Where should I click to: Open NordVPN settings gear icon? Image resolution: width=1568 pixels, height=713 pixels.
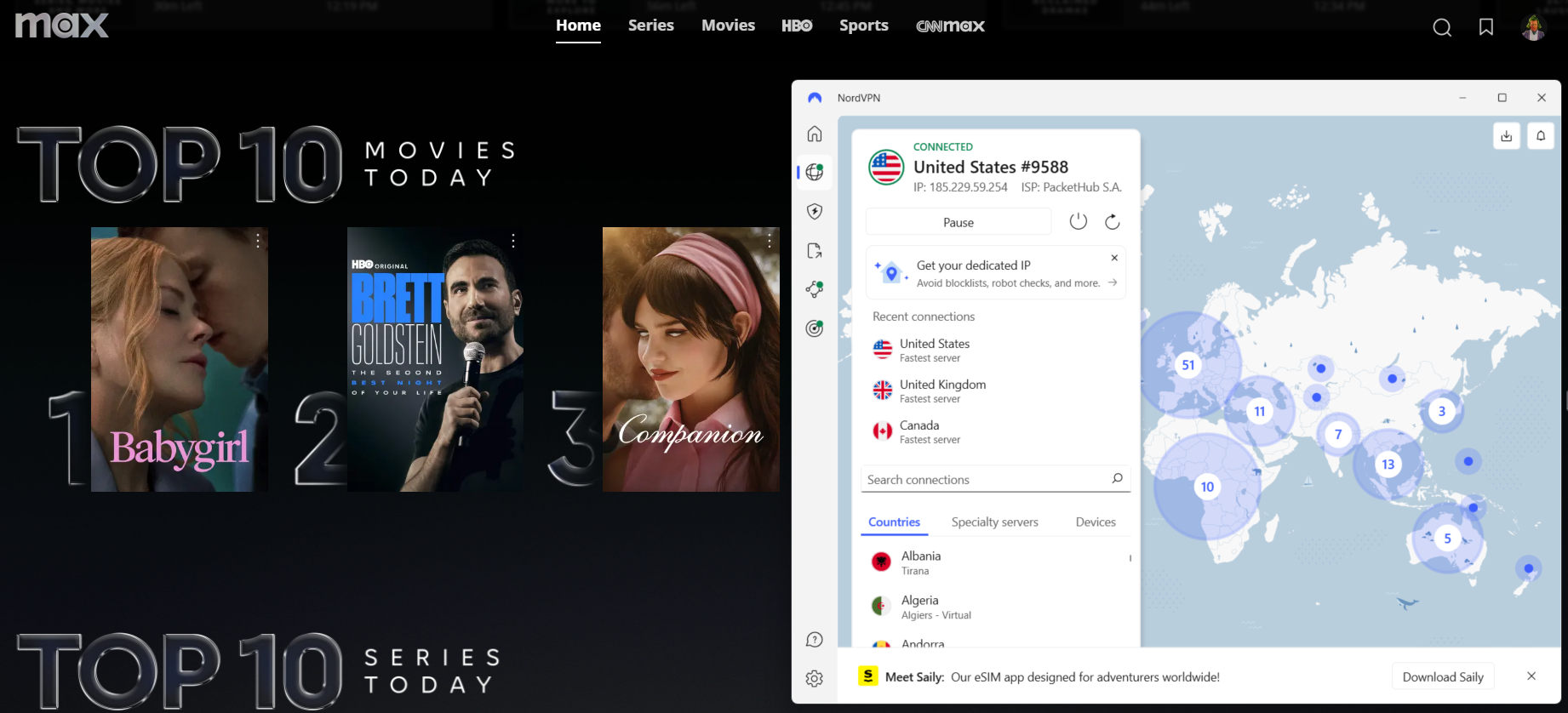(x=815, y=678)
